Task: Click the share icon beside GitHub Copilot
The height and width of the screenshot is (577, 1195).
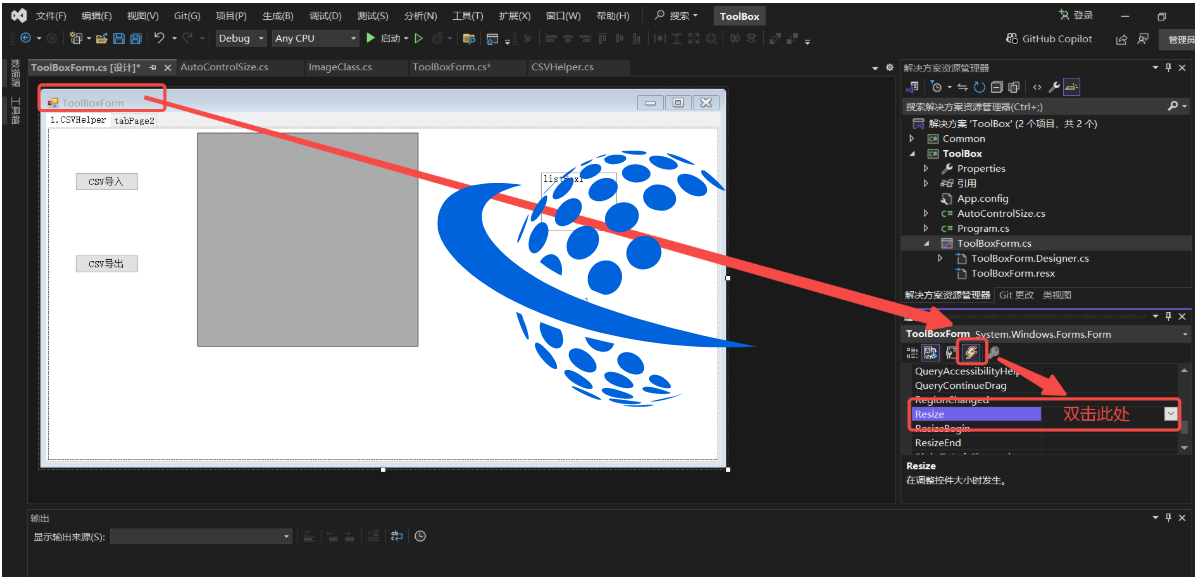Action: tap(1122, 39)
